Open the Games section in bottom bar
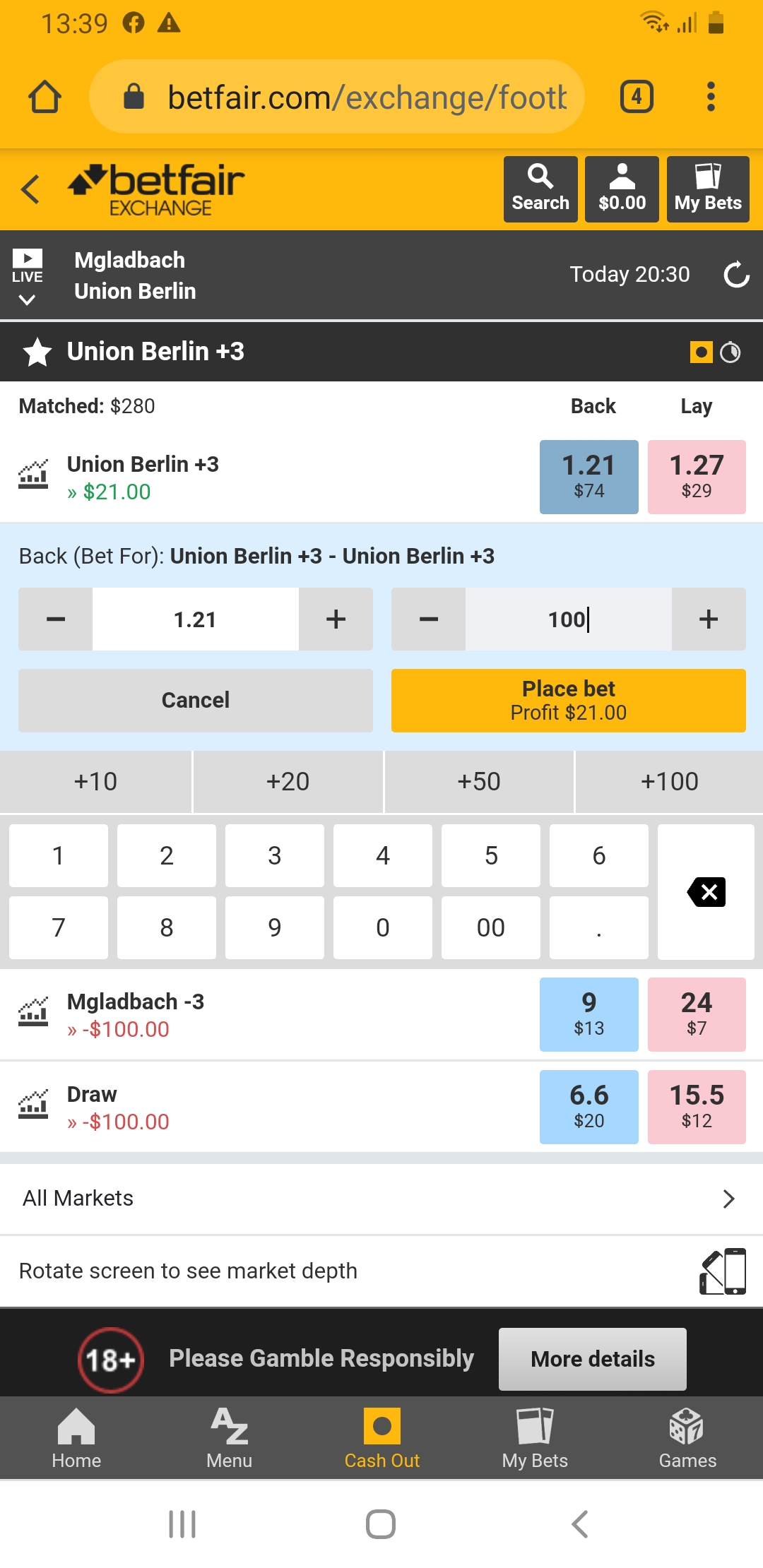763x1568 pixels. tap(687, 1437)
